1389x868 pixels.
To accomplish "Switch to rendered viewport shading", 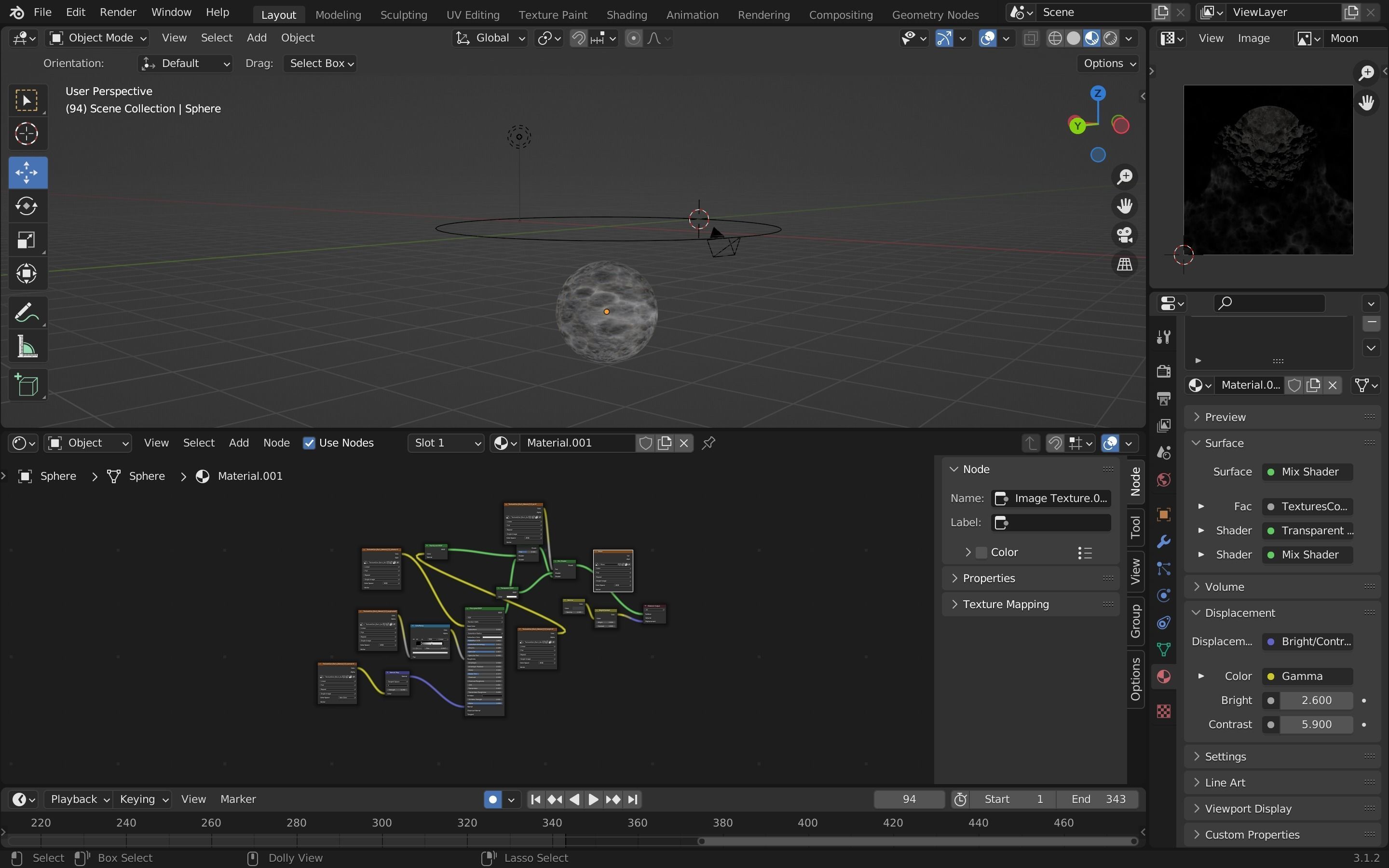I will coord(1110,39).
